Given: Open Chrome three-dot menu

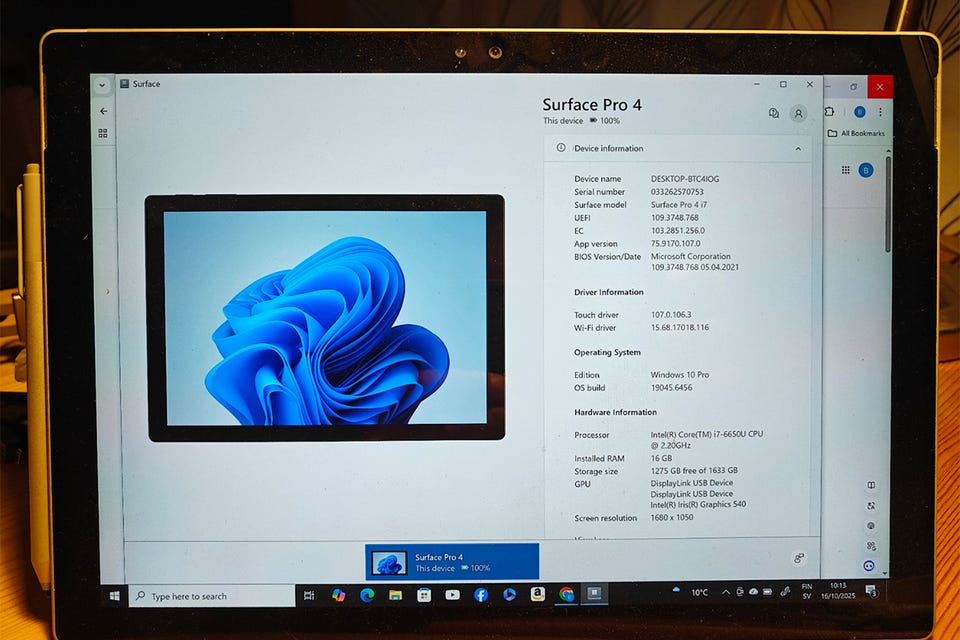Looking at the screenshot, I should [880, 112].
